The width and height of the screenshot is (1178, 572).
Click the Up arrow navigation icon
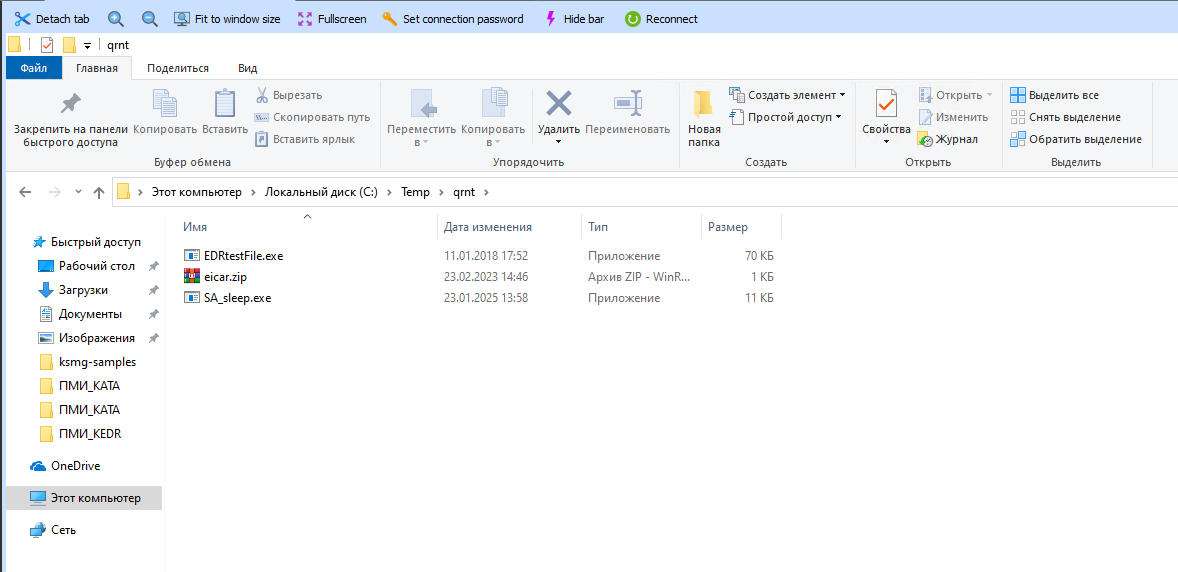(x=99, y=193)
